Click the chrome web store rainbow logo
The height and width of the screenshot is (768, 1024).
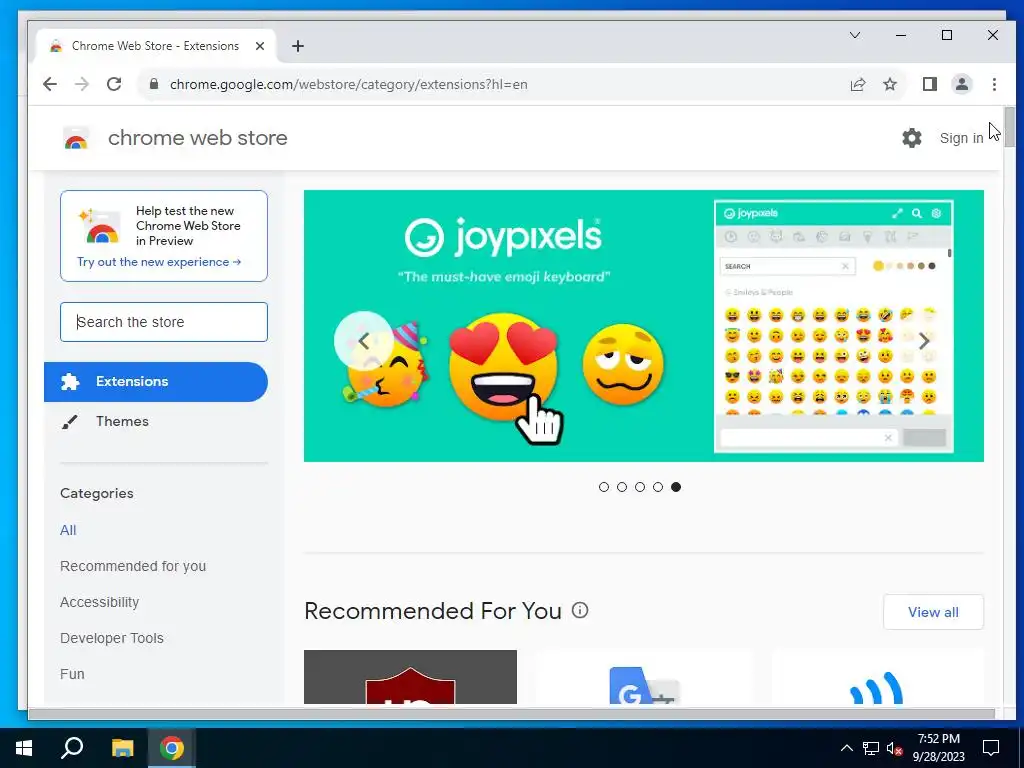(76, 138)
